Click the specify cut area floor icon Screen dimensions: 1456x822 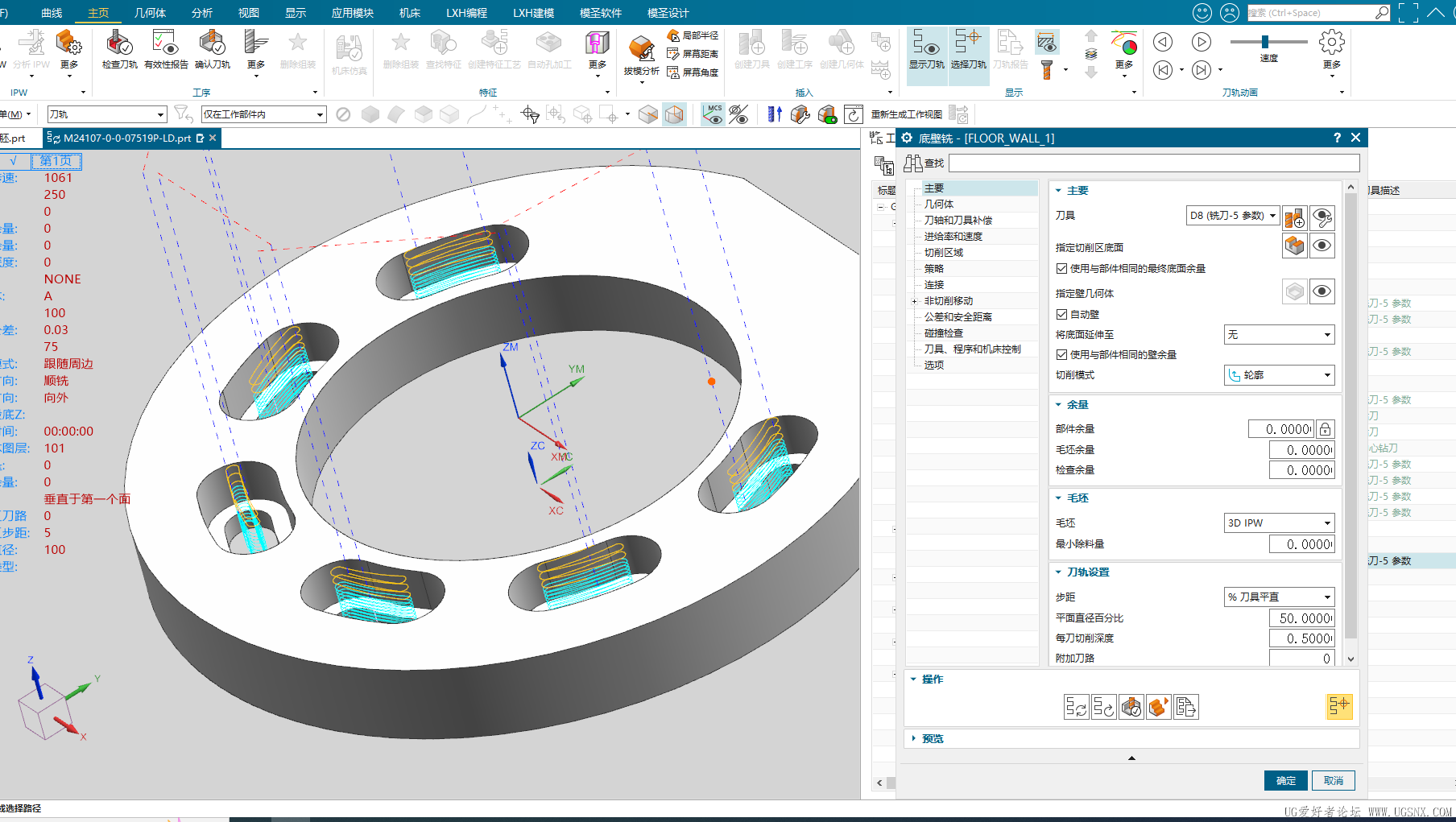click(x=1294, y=246)
